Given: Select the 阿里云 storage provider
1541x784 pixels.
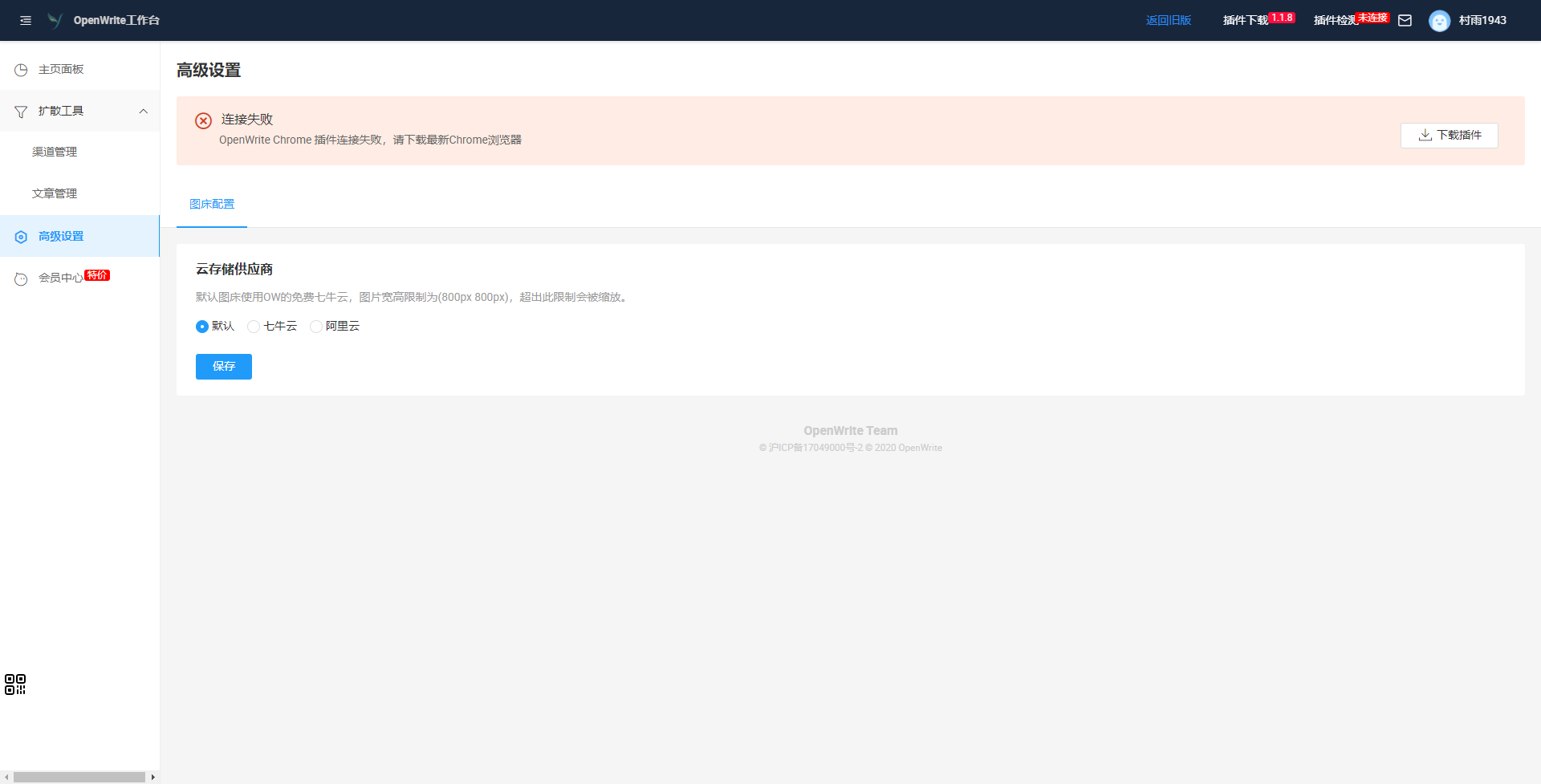Looking at the screenshot, I should tap(316, 327).
